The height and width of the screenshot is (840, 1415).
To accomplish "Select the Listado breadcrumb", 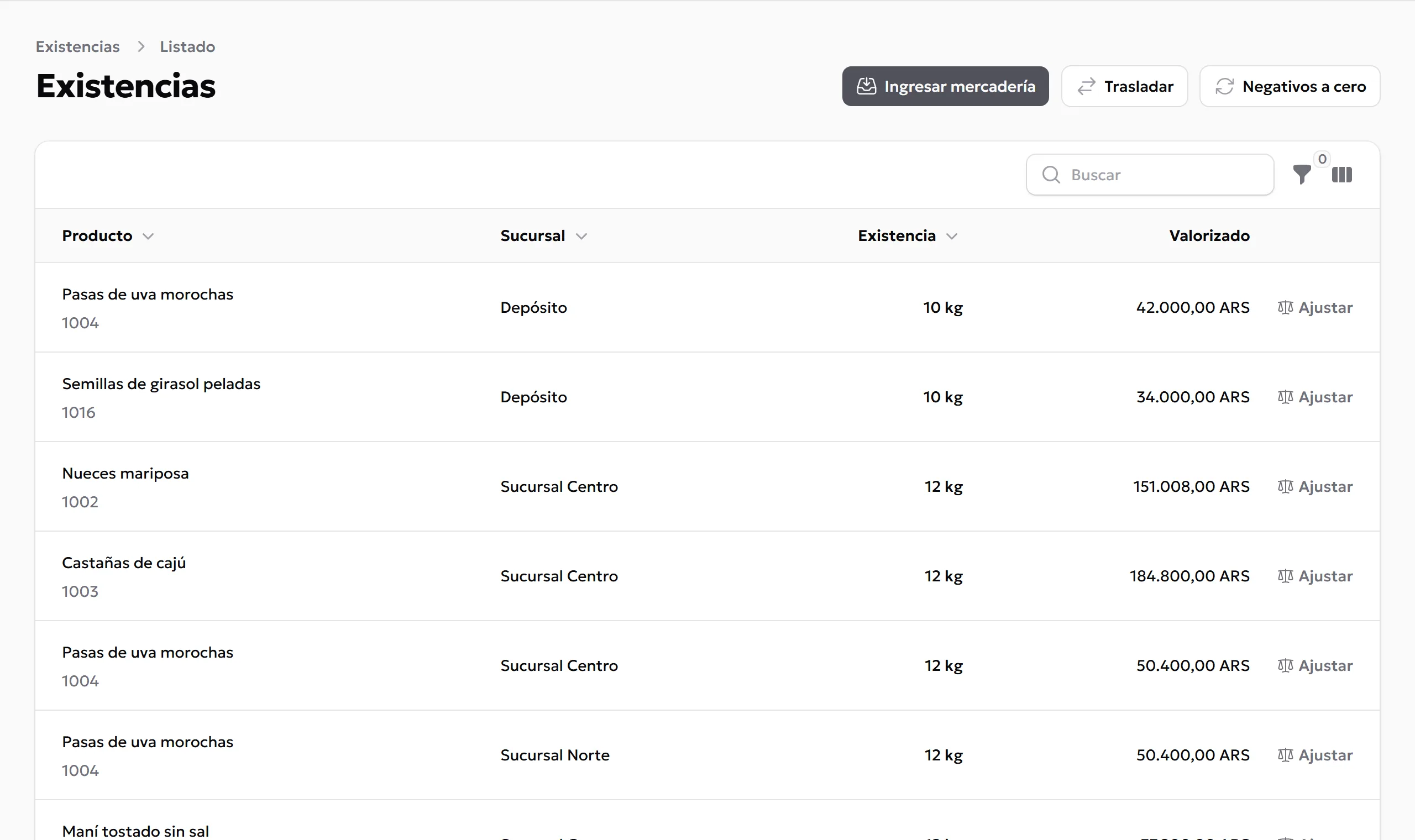I will point(187,46).
